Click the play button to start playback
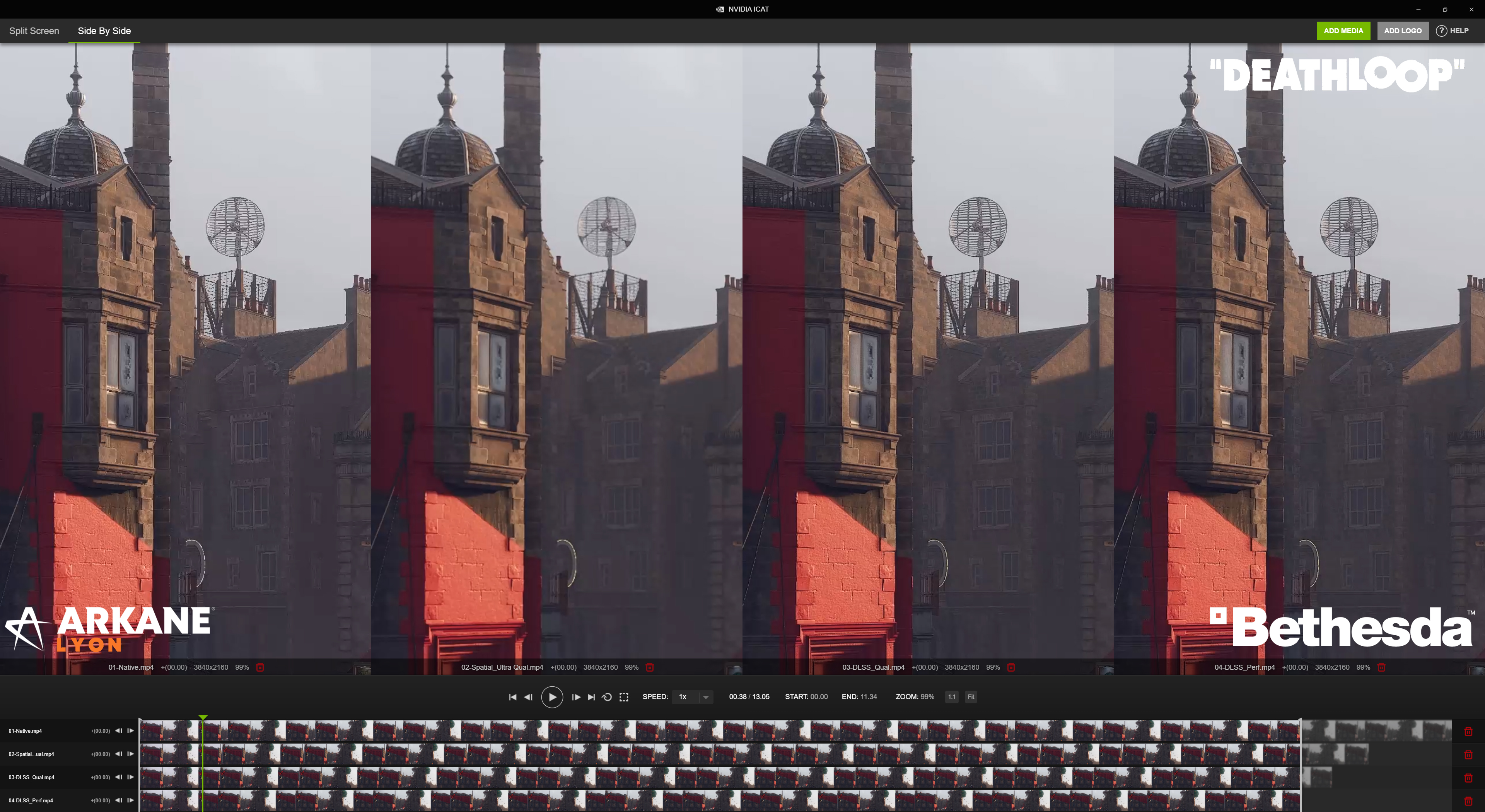The image size is (1485, 812). pyautogui.click(x=552, y=697)
